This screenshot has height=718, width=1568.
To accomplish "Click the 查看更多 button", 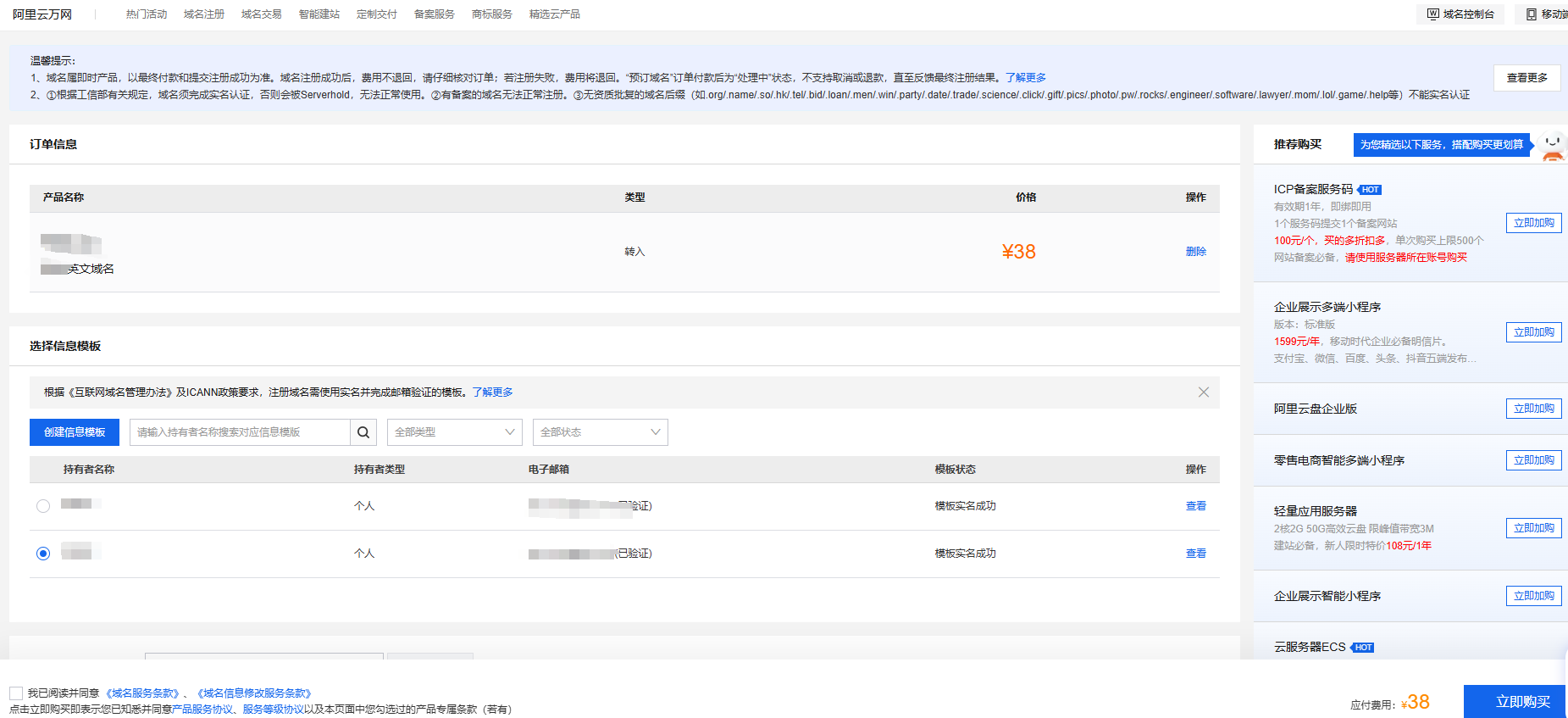I will [x=1526, y=78].
